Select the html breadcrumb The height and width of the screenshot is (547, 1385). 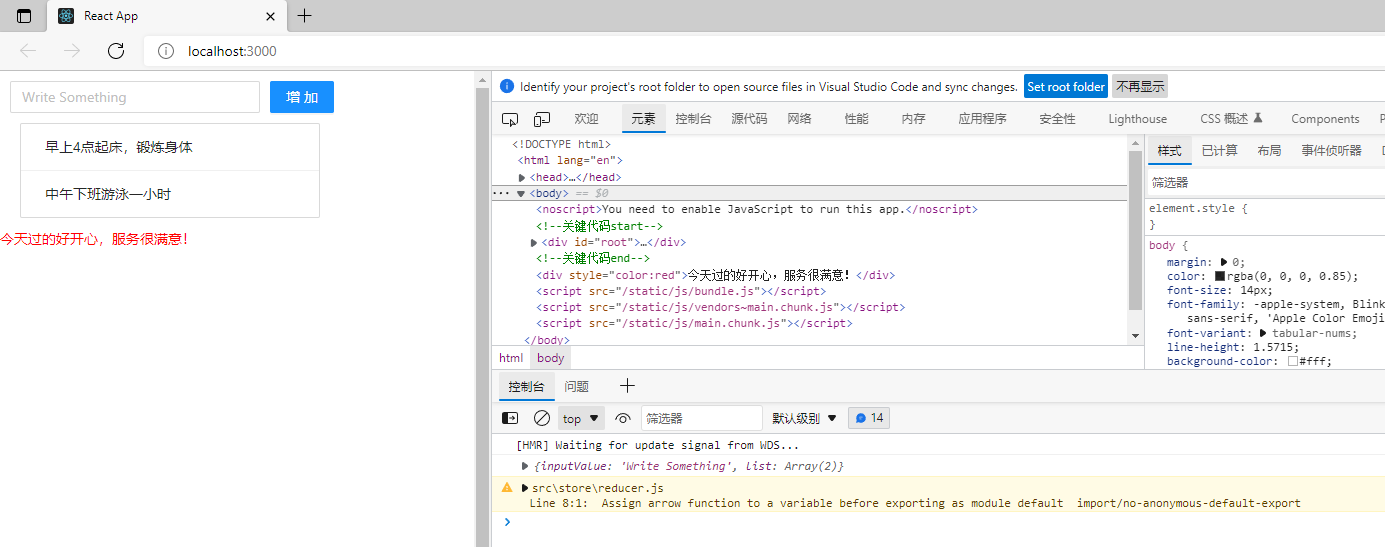[x=511, y=358]
